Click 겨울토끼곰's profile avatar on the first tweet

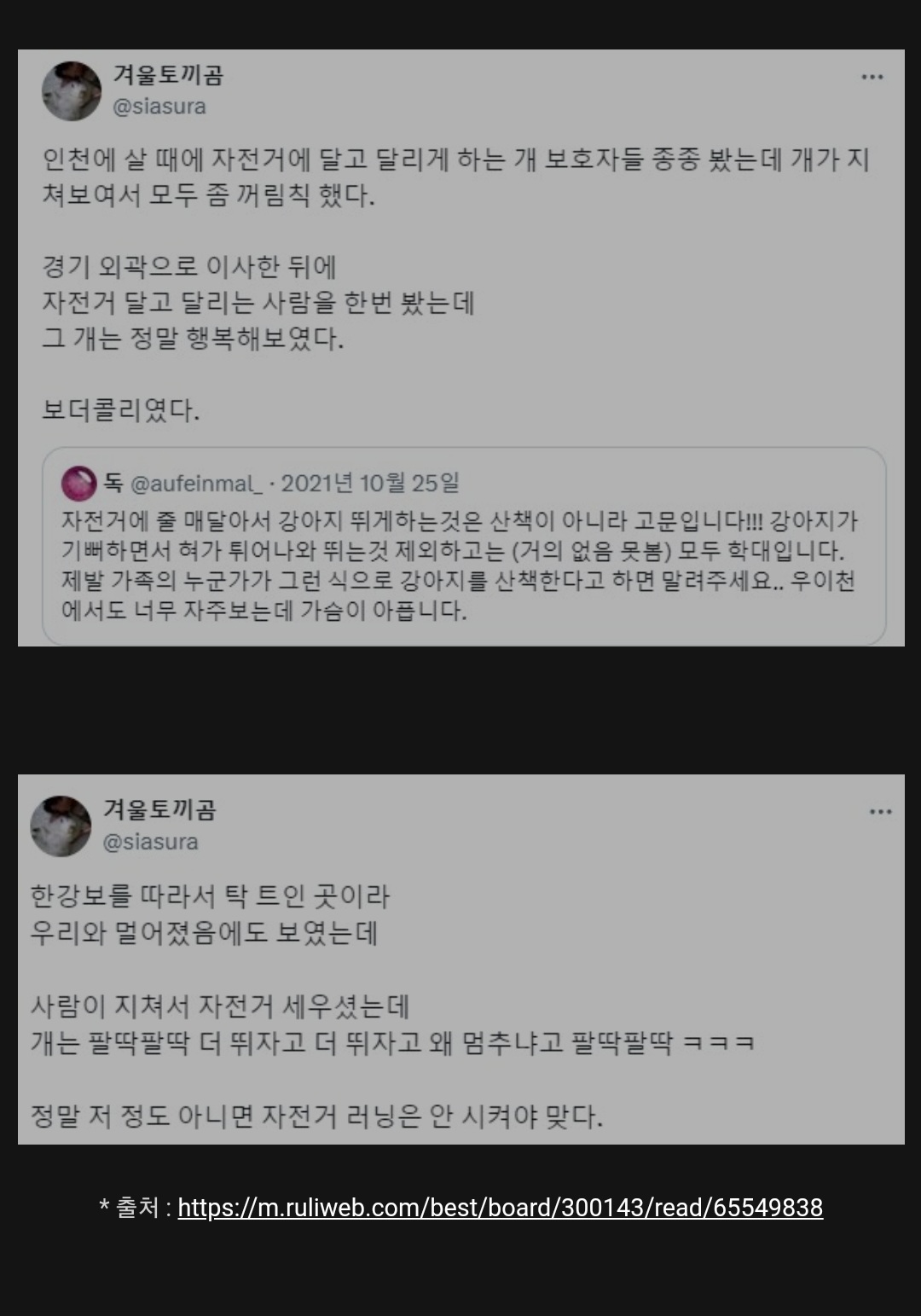pos(72,91)
